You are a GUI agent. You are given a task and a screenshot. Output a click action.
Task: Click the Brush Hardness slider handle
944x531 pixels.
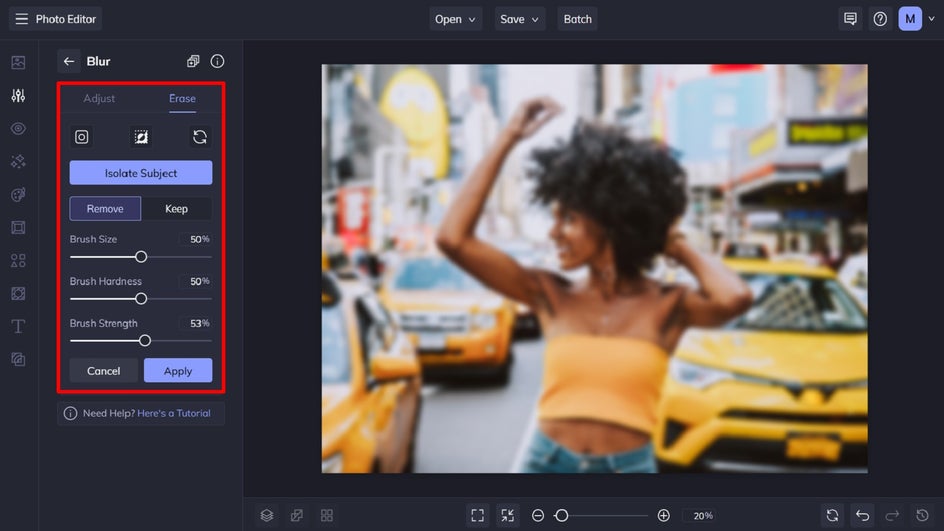[x=141, y=299]
